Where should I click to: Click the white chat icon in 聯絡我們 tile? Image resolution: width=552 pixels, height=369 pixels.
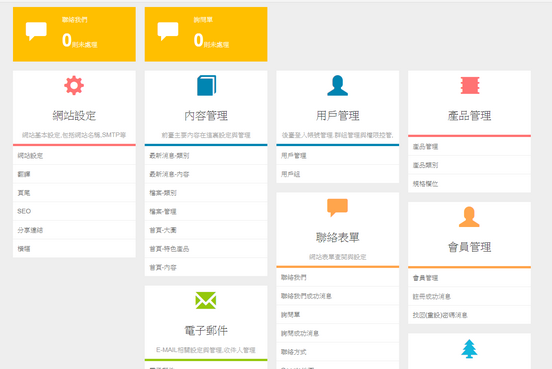click(x=36, y=31)
